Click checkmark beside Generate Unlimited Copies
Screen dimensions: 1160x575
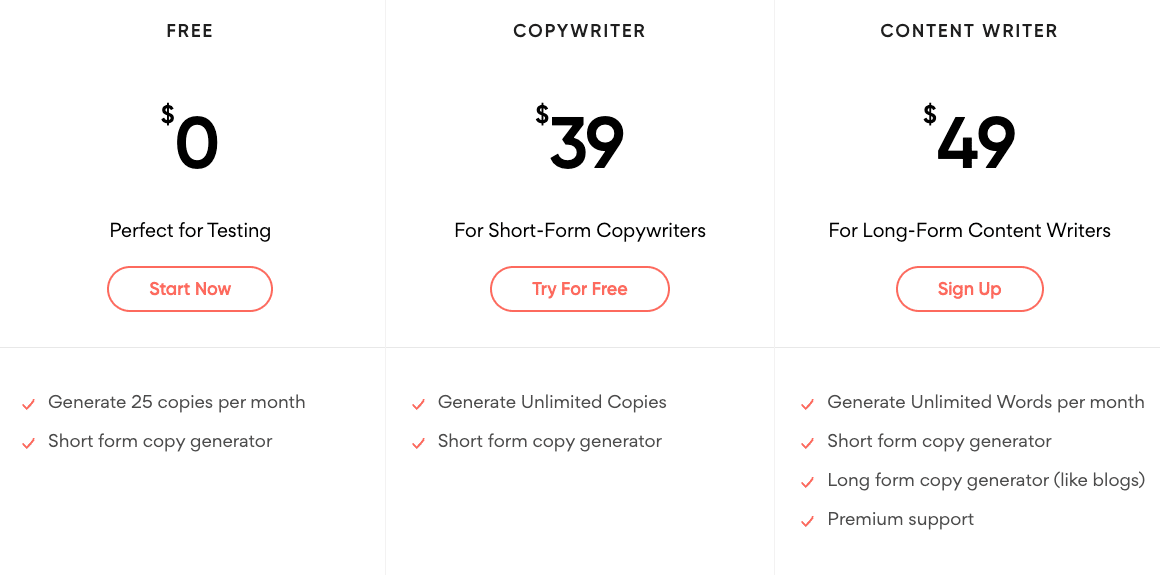(x=418, y=404)
